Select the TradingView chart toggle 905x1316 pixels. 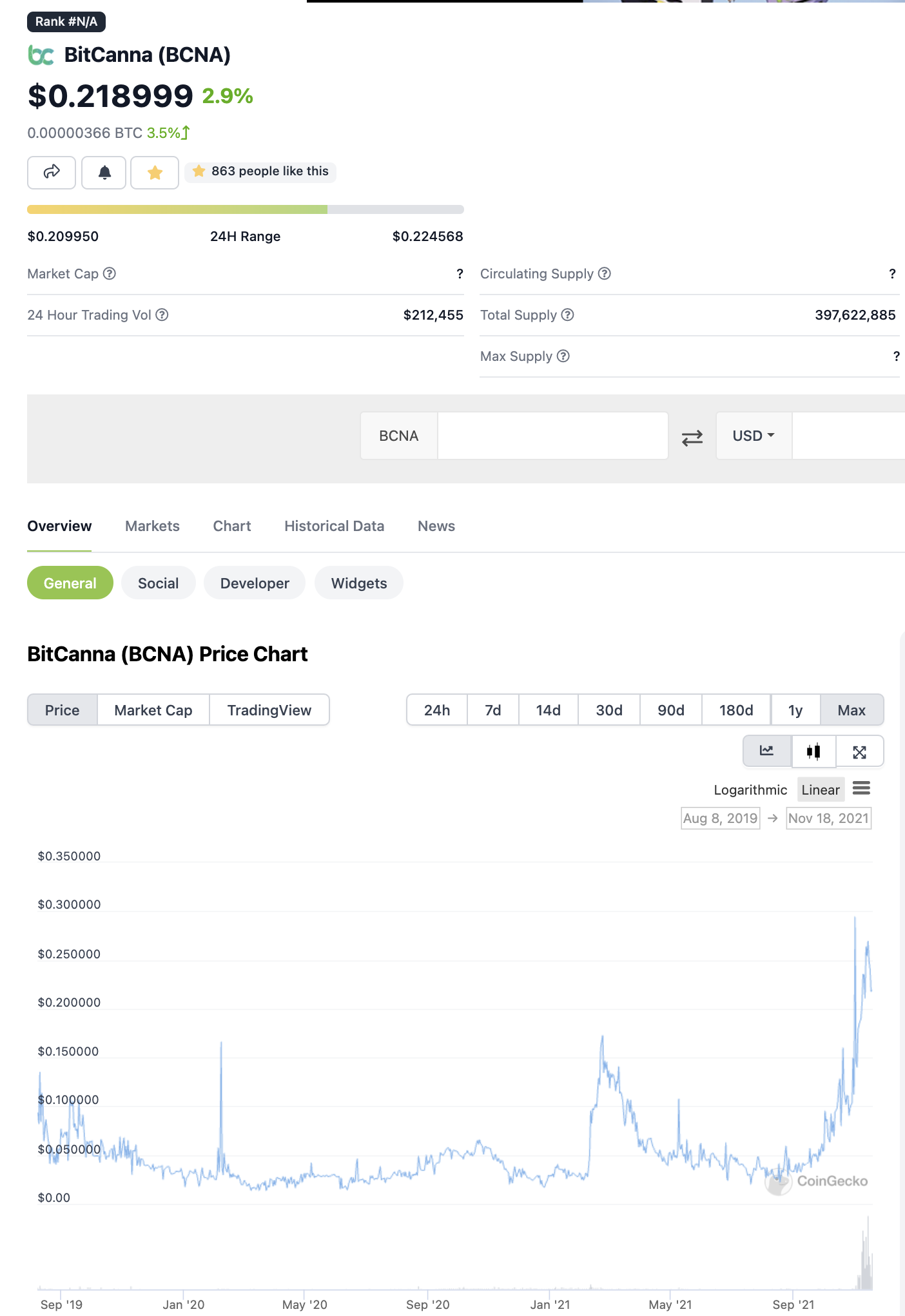[269, 710]
